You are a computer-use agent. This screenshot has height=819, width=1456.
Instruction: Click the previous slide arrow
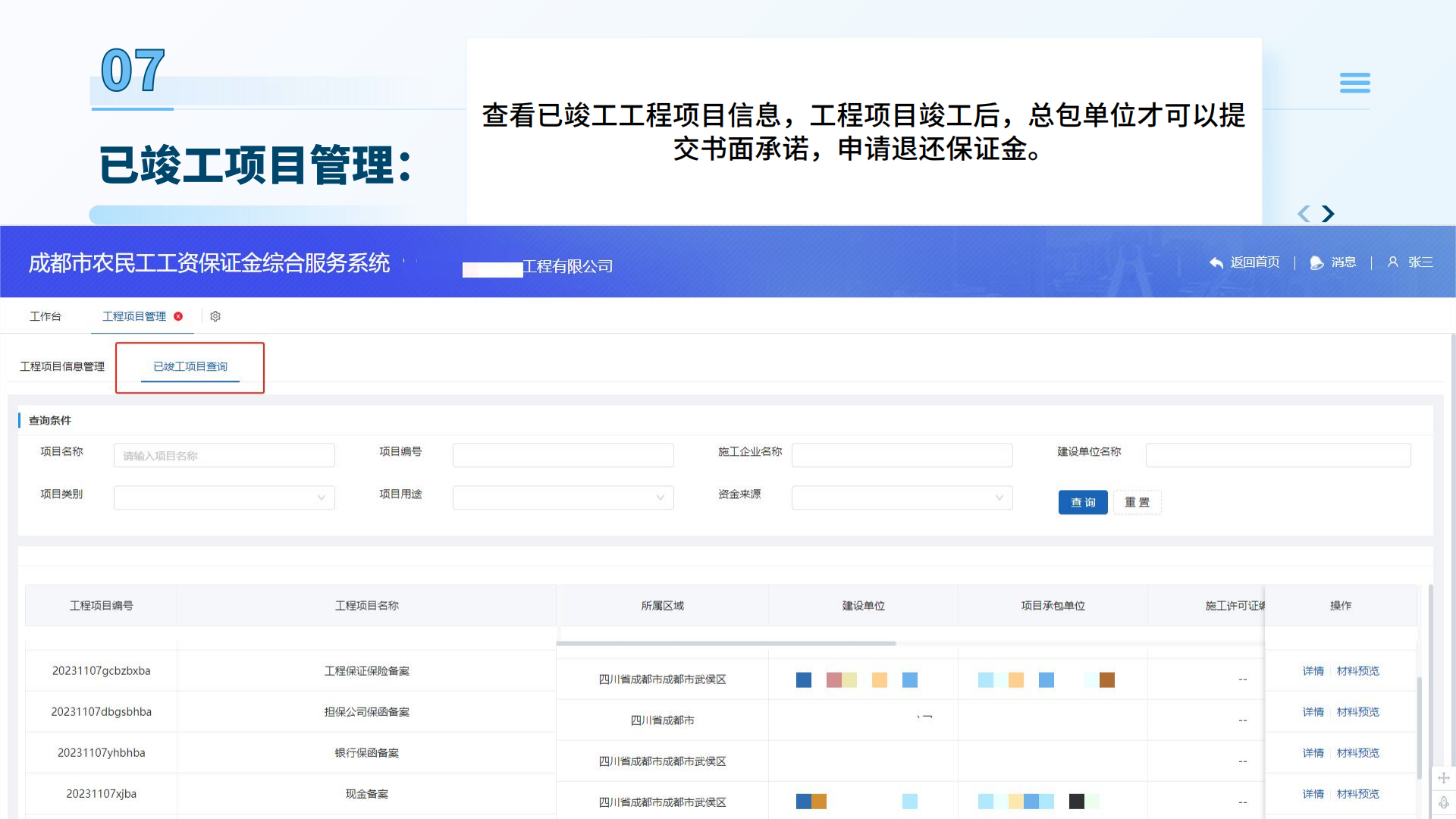(1304, 214)
